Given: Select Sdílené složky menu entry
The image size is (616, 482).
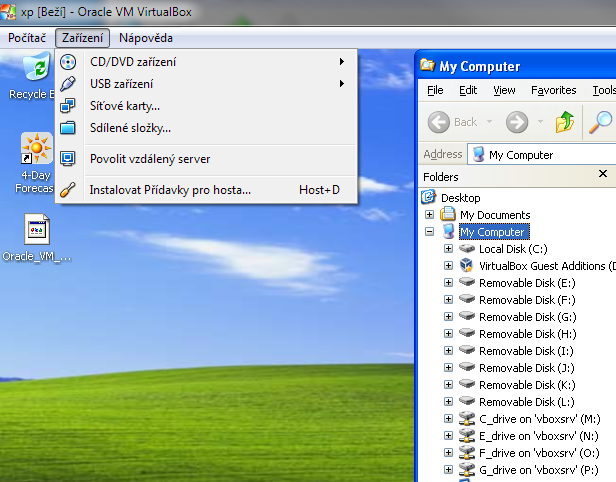Looking at the screenshot, I should point(206,128).
